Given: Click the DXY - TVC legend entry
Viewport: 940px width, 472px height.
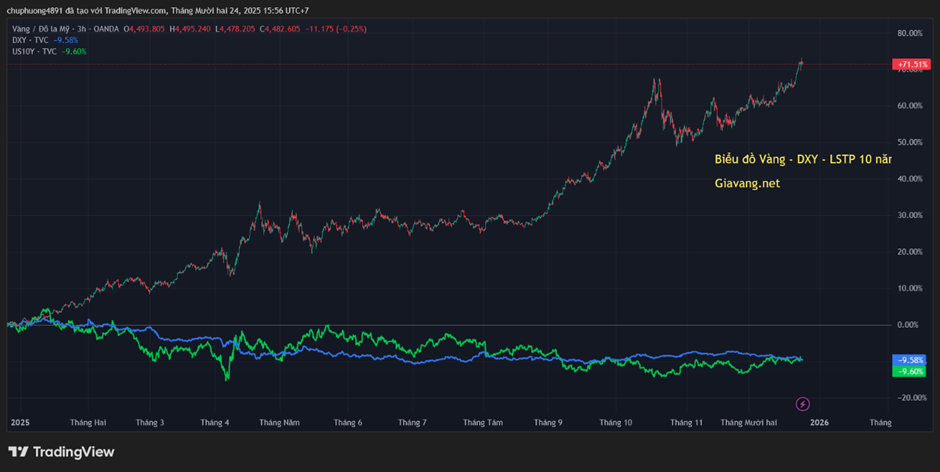Looking at the screenshot, I should pyautogui.click(x=30, y=40).
